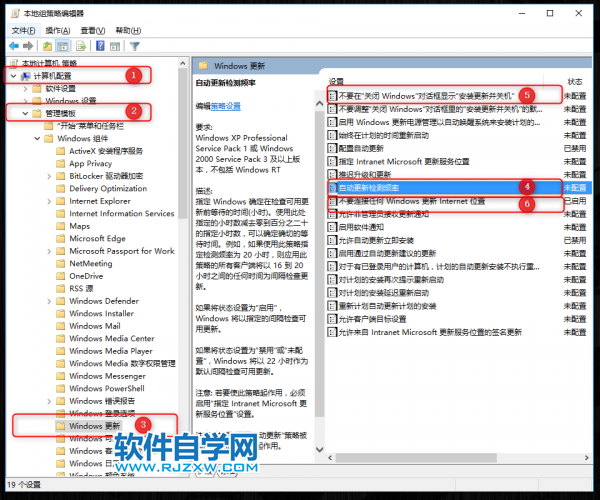Open the 帮助(H) menu
The height and width of the screenshot is (500, 600).
click(128, 31)
